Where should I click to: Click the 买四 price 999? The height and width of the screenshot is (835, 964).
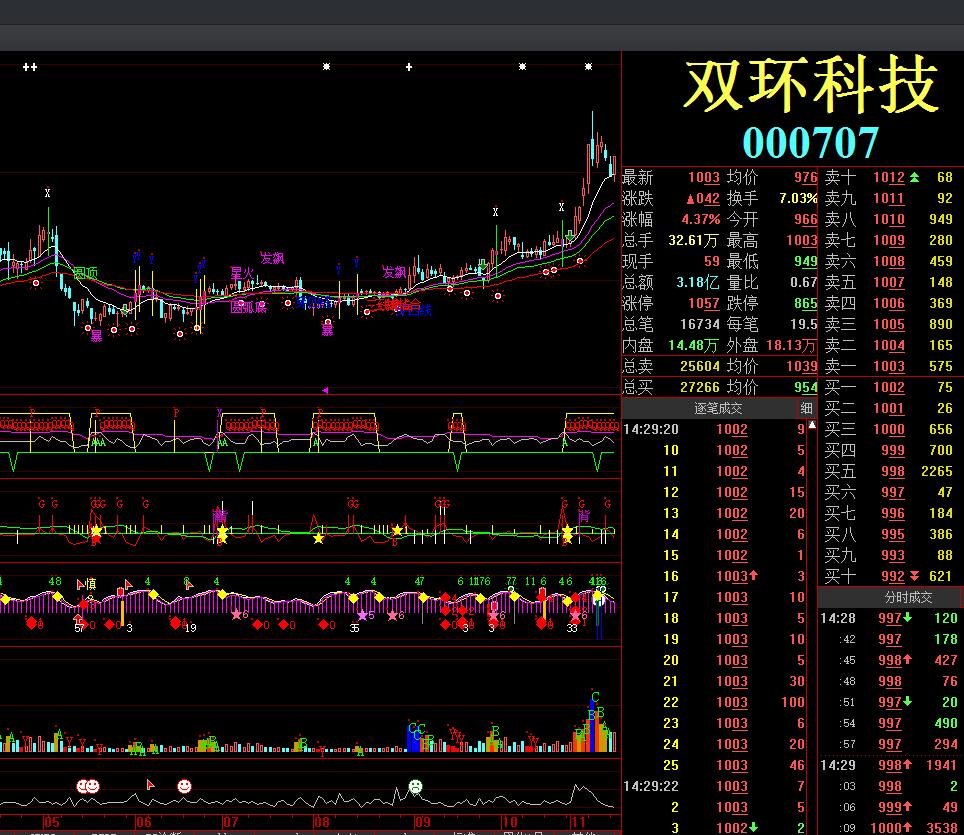click(893, 450)
